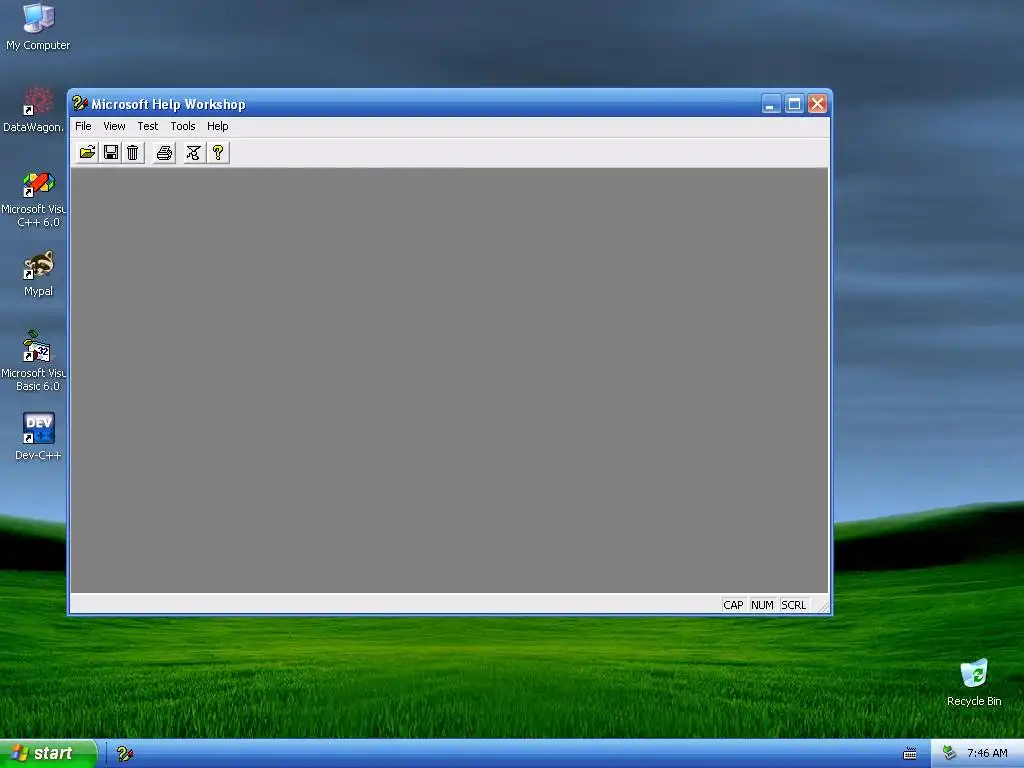This screenshot has width=1024, height=768.
Task: Minimize the Microsoft Help Workshop window
Action: [771, 104]
